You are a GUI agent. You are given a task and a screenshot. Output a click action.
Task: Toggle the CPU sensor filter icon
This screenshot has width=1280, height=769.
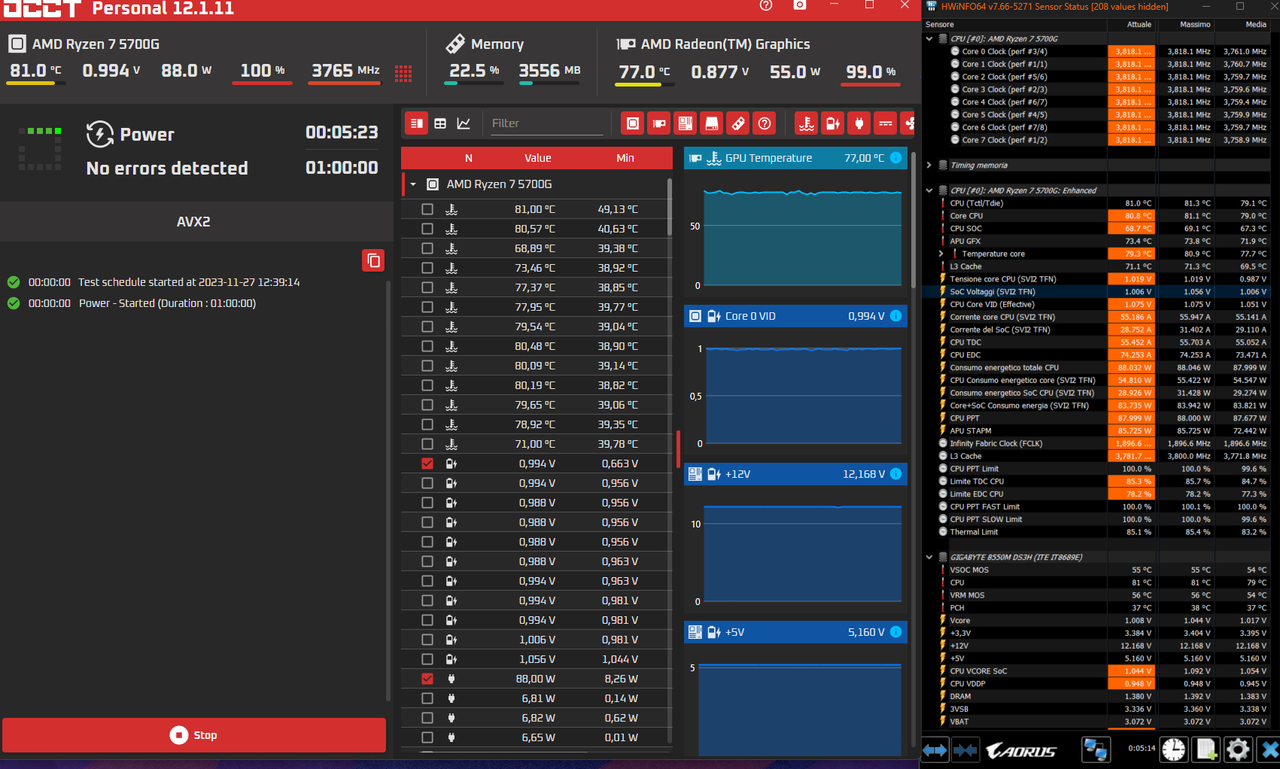(632, 124)
